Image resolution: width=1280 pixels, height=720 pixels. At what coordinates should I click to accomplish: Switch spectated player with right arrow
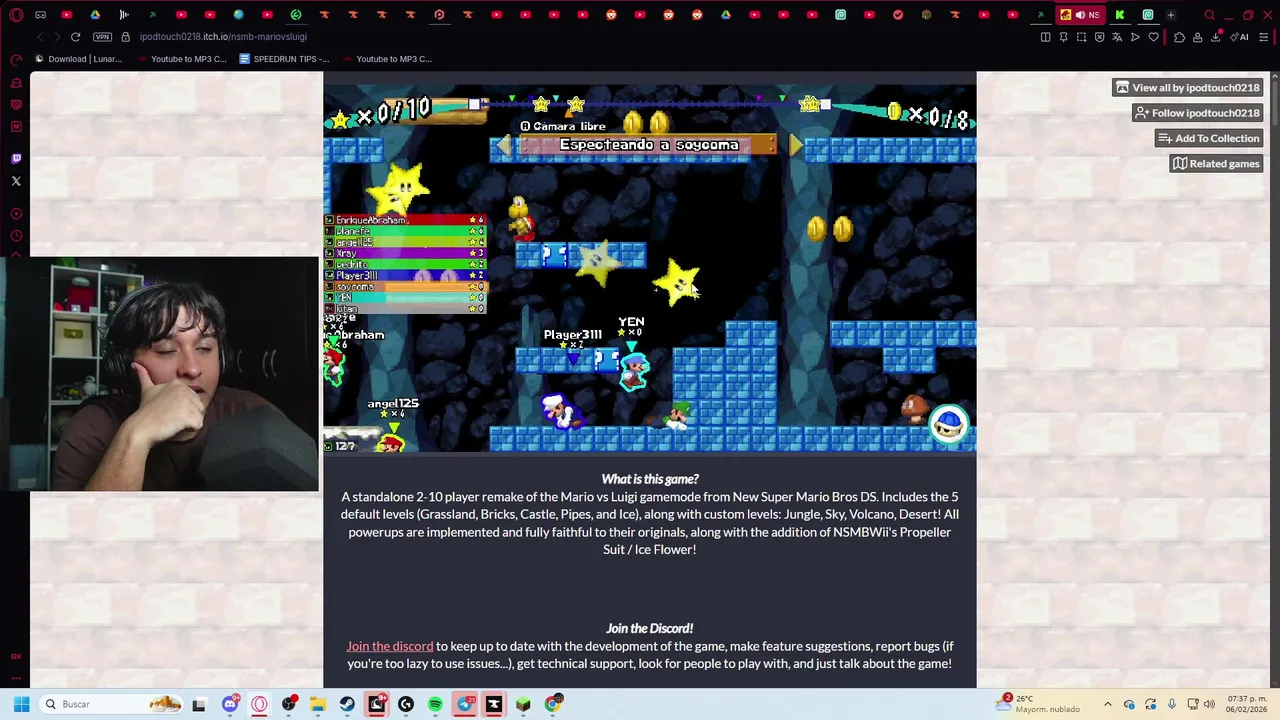click(795, 145)
